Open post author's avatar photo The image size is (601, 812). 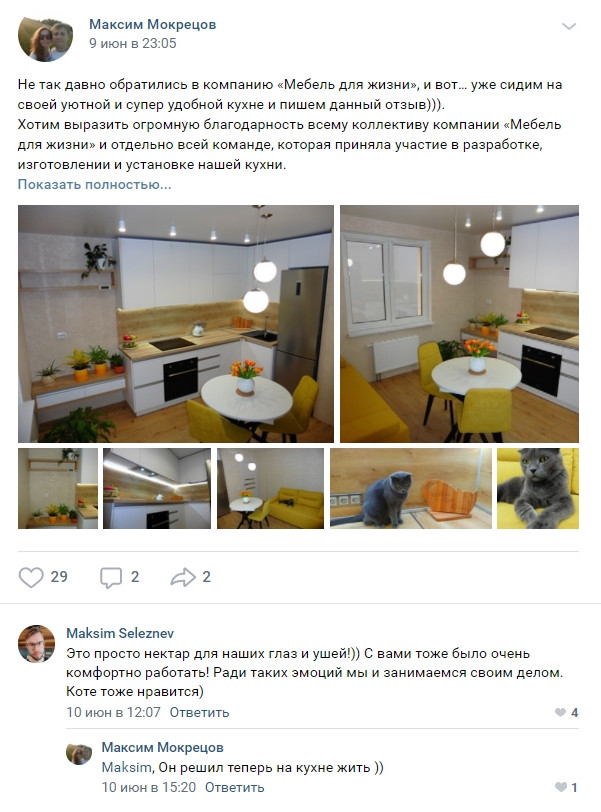(x=46, y=39)
